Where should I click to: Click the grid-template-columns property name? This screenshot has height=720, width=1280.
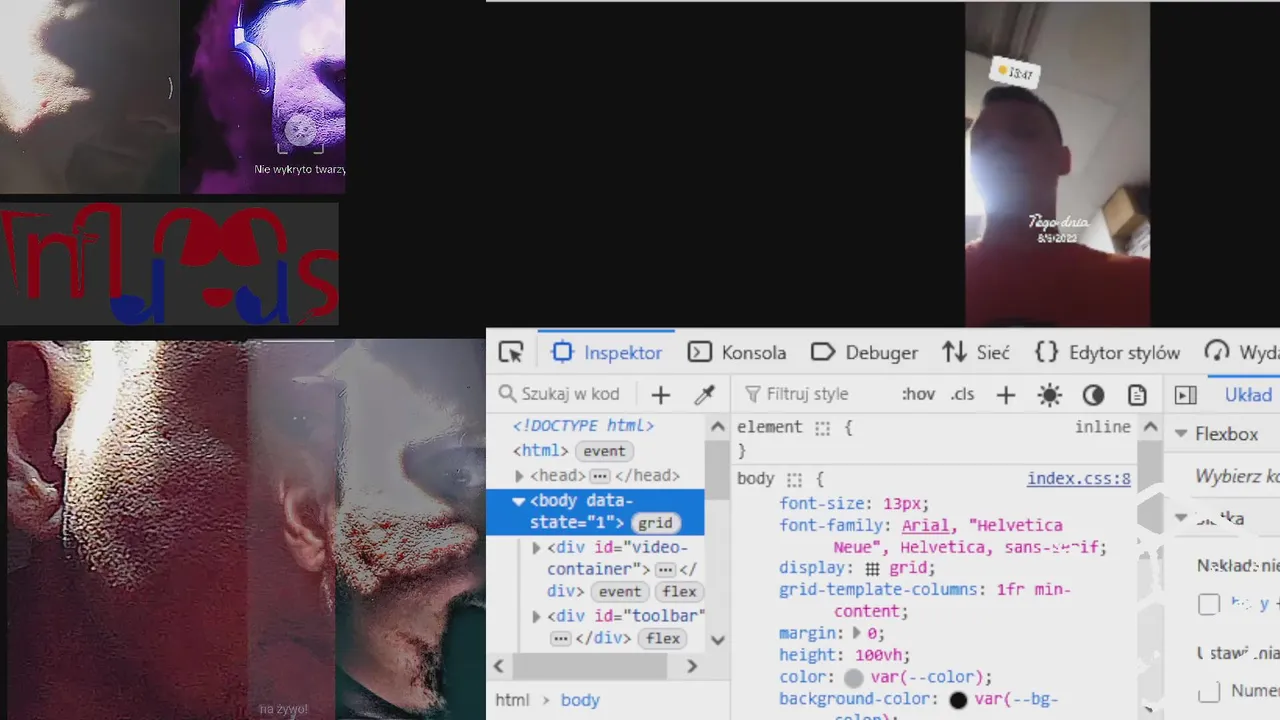click(x=877, y=589)
